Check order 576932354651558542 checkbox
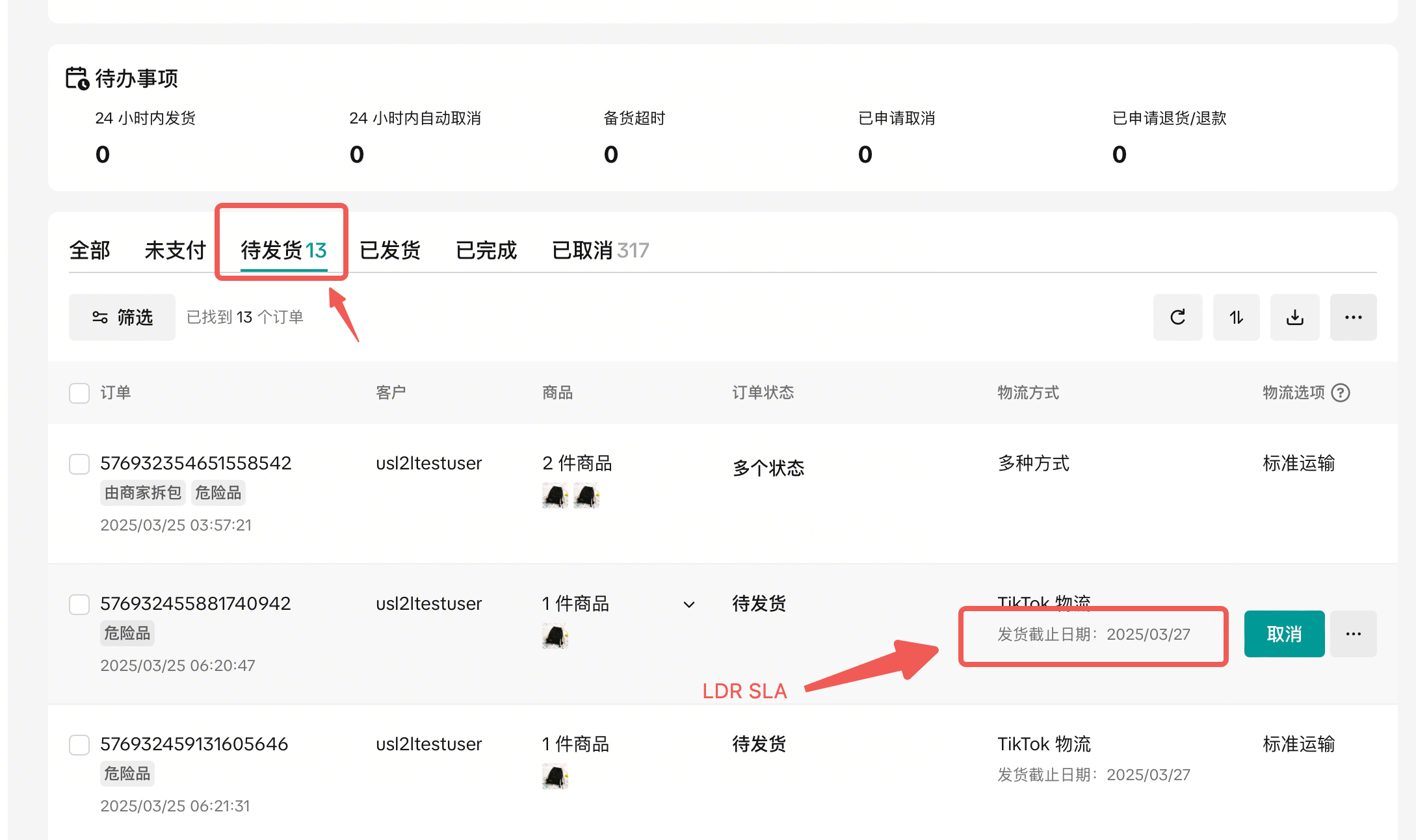The image size is (1416, 840). click(79, 464)
